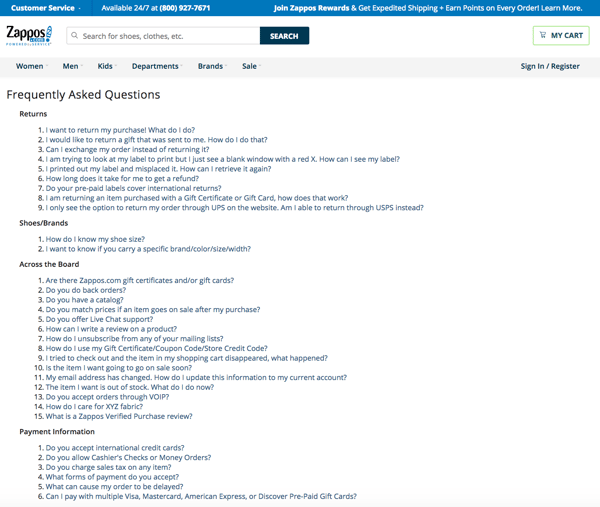Focus the shoes and clothes search field
The height and width of the screenshot is (507, 600).
(x=163, y=36)
